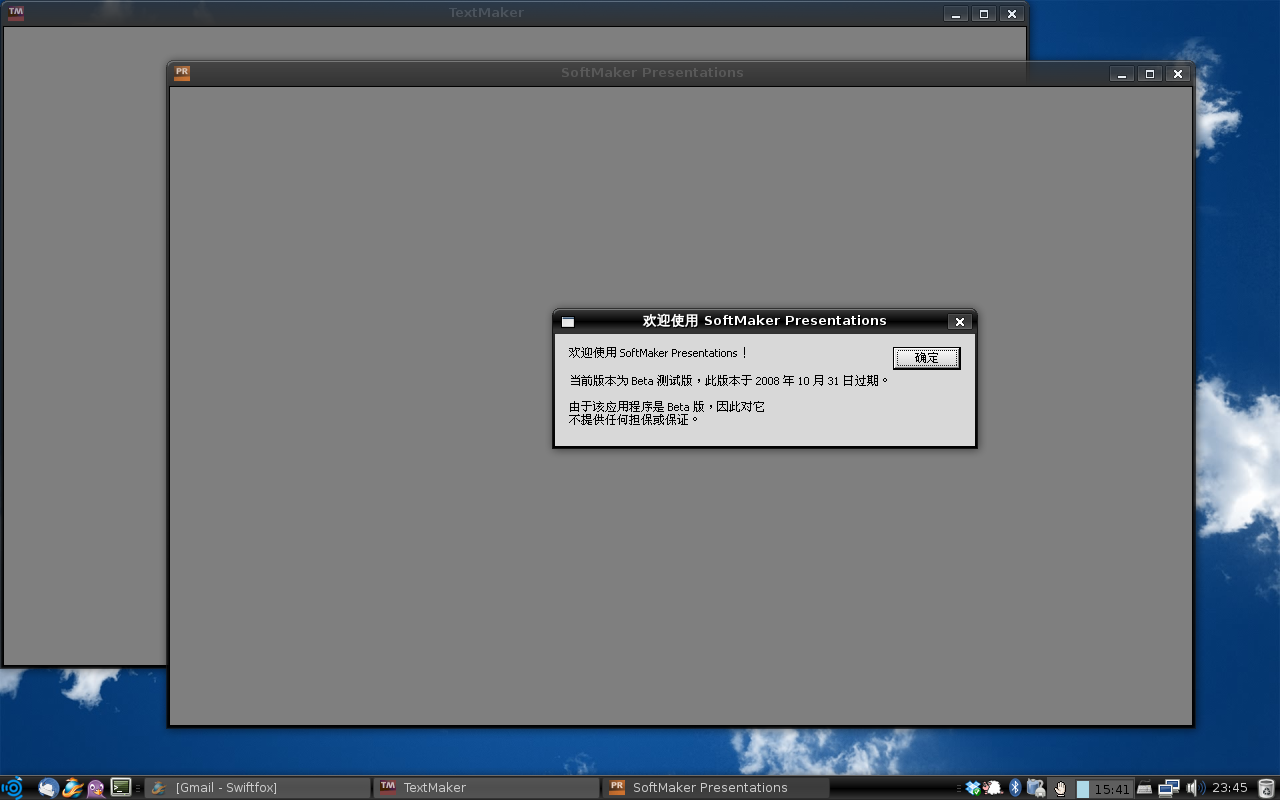This screenshot has width=1280, height=800.
Task: Open the Bluetooth tray icon
Action: [1015, 788]
